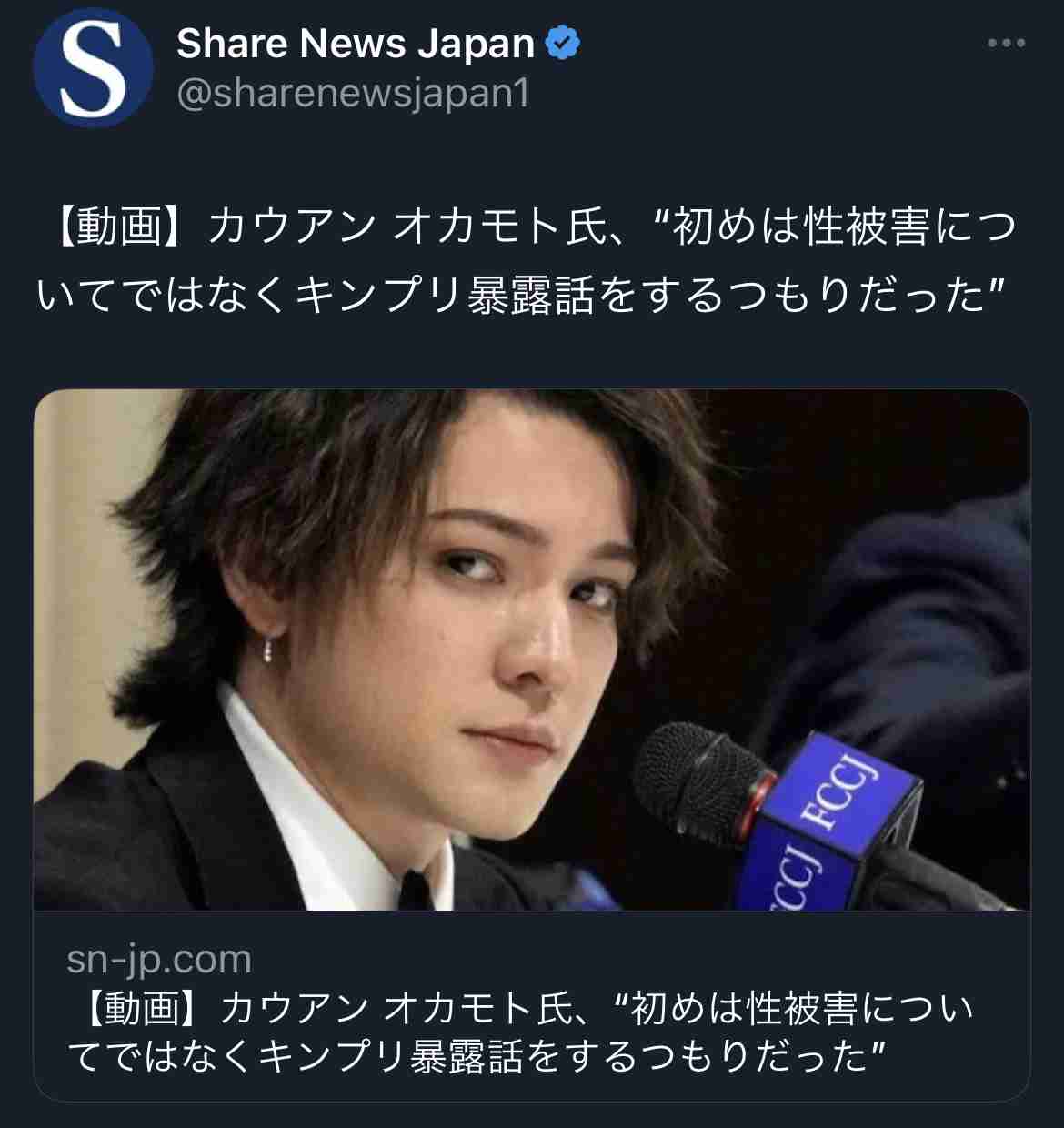Open the @sharenewsjapan1 handle
1064x1128 pixels.
coord(352,94)
